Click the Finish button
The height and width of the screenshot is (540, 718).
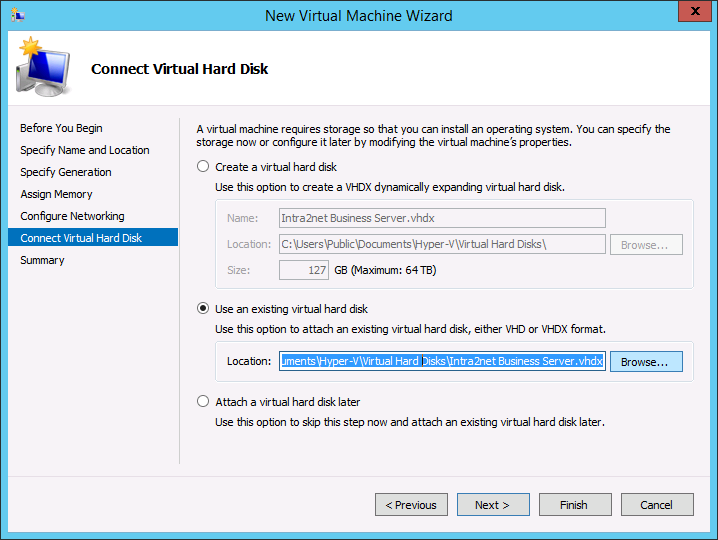(575, 505)
